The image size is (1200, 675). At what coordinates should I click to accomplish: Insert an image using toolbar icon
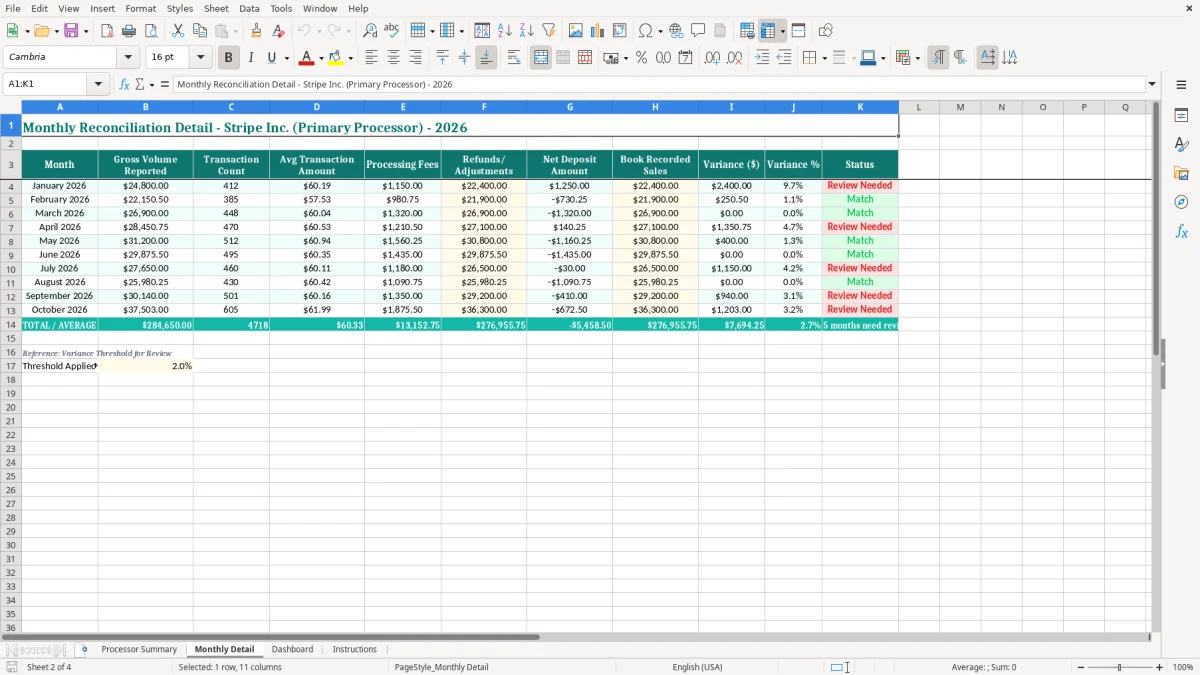[576, 31]
